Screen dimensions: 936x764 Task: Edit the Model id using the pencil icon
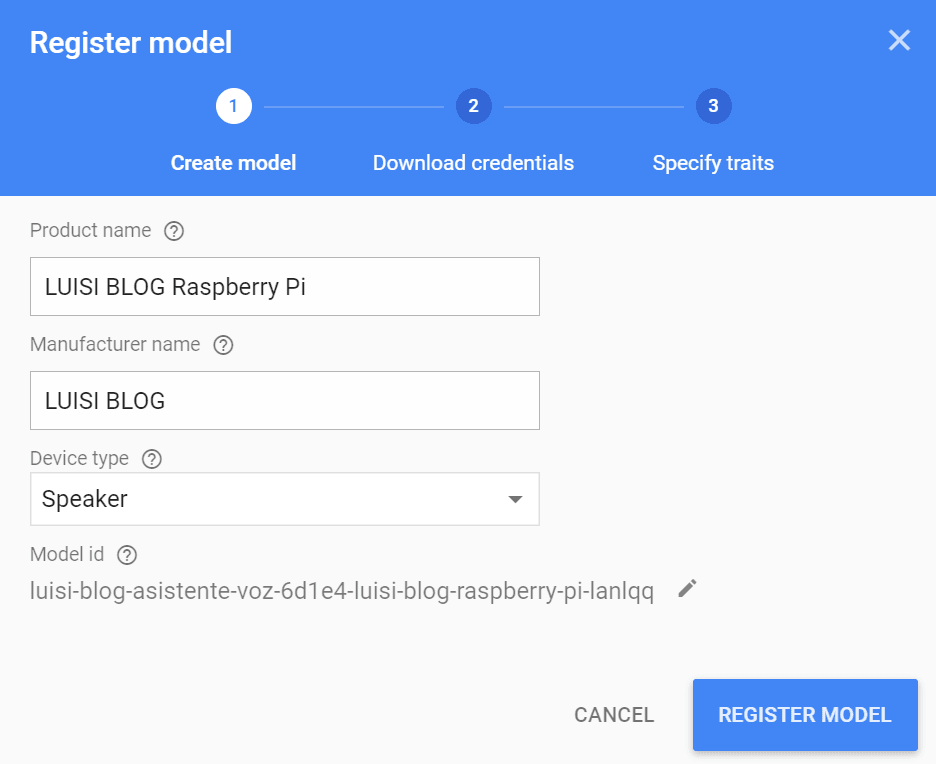687,590
